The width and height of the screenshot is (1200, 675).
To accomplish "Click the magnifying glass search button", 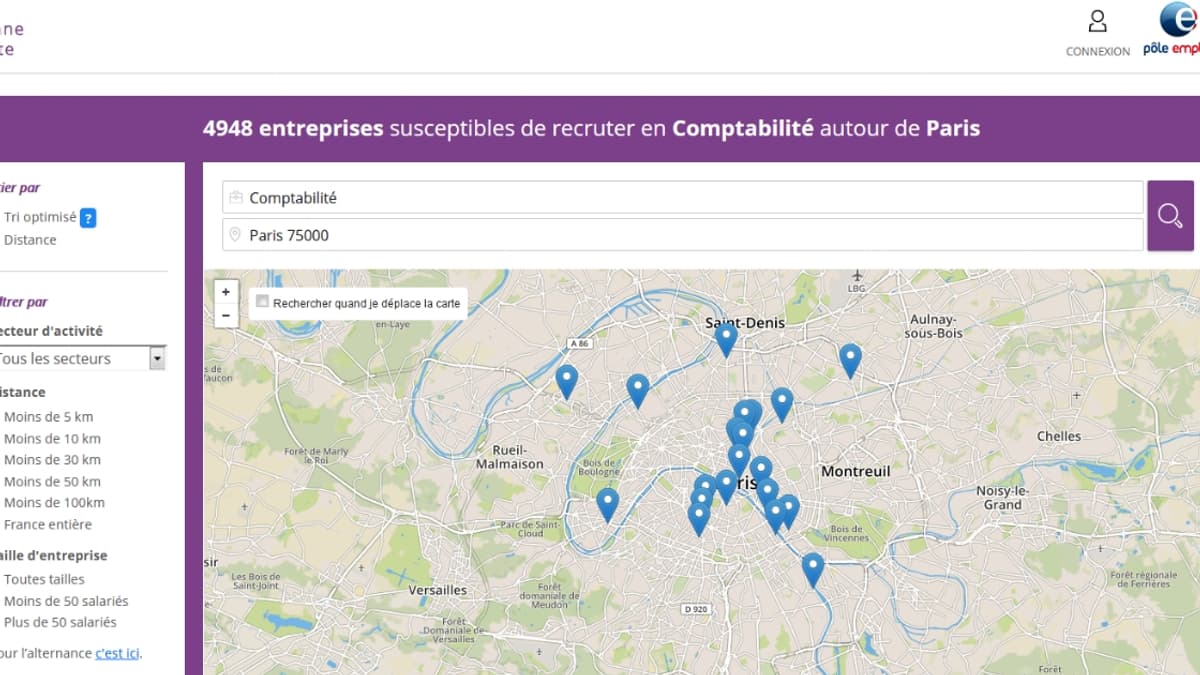I will point(1170,215).
